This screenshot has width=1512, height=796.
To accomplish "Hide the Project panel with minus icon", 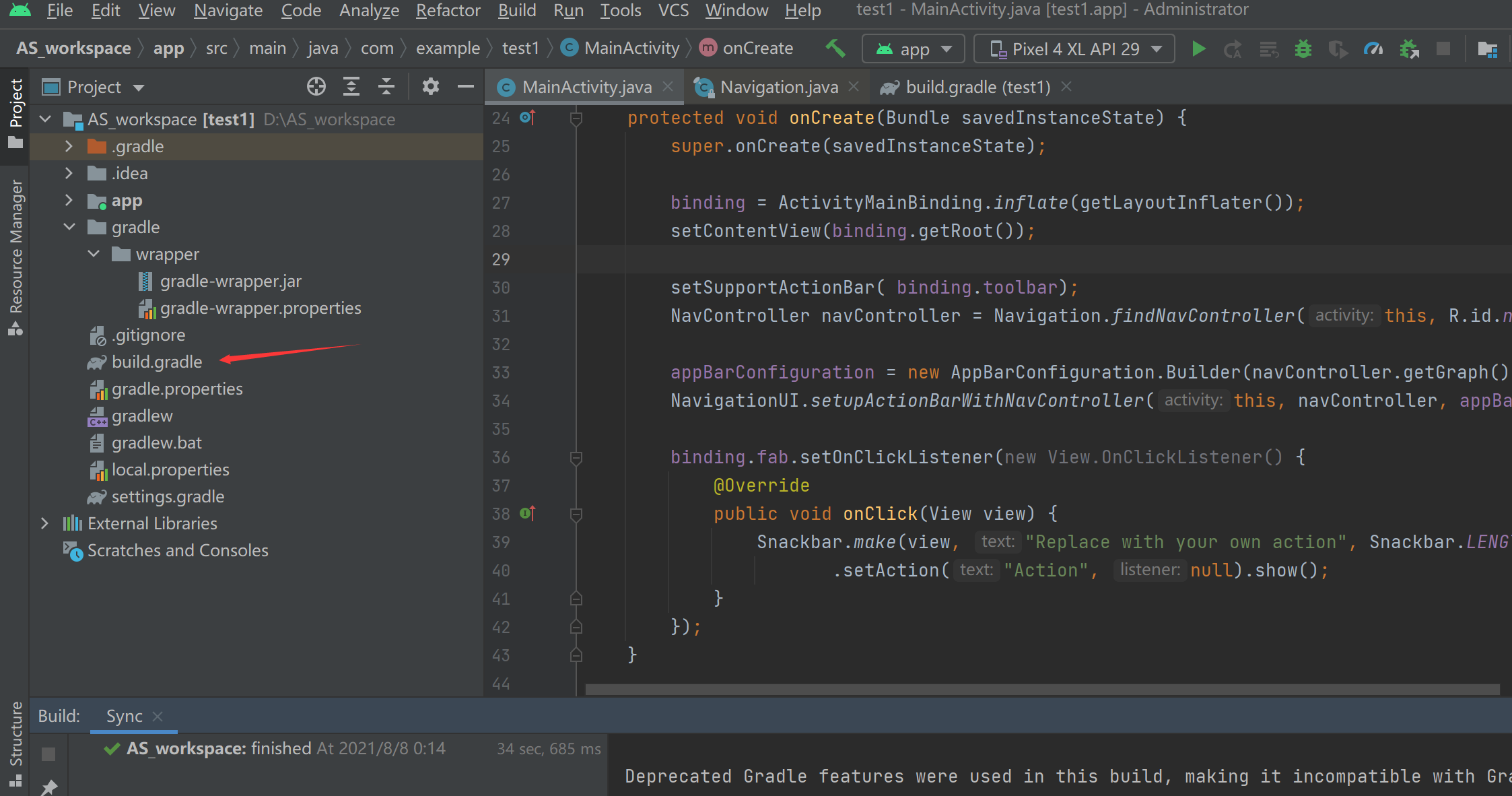I will pos(466,87).
